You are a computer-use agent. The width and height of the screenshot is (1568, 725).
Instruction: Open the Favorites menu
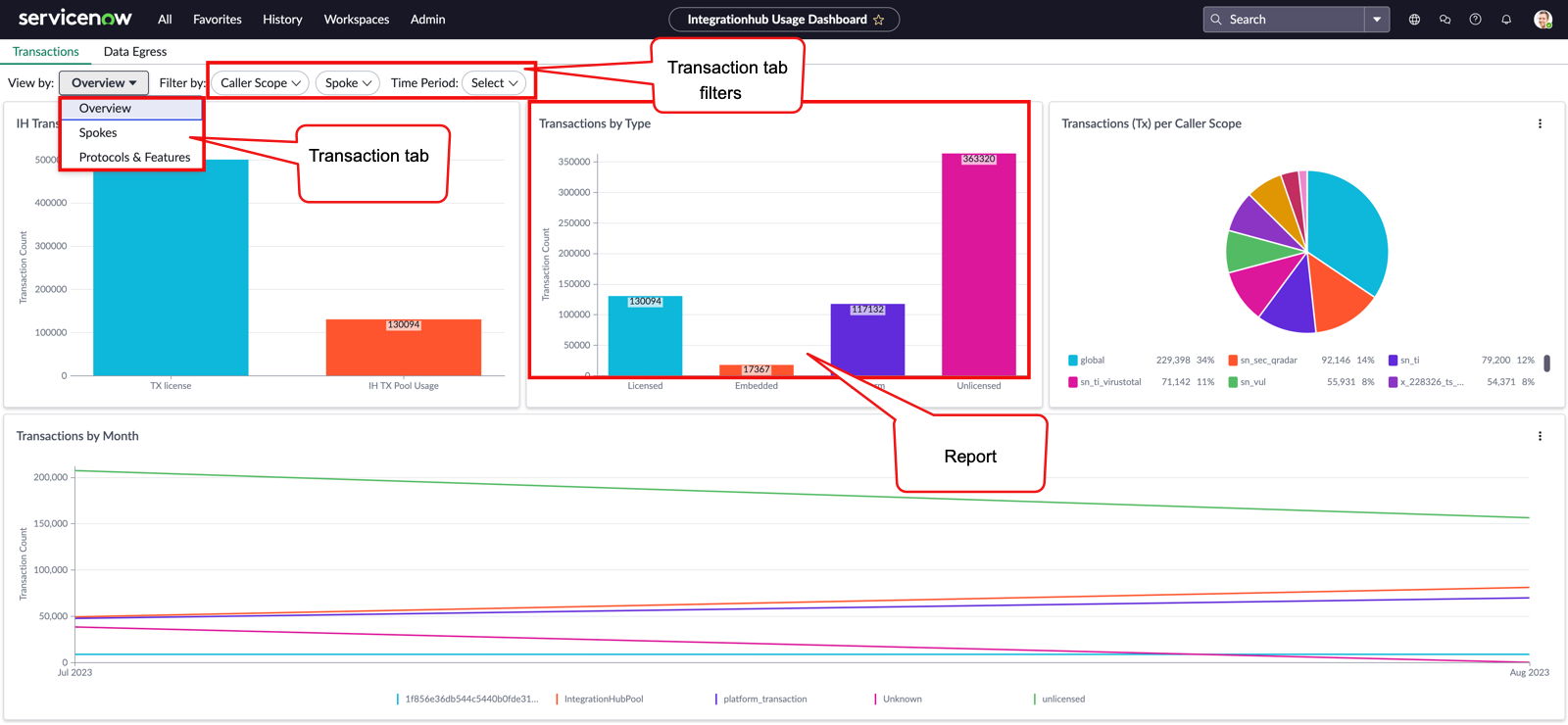click(218, 20)
